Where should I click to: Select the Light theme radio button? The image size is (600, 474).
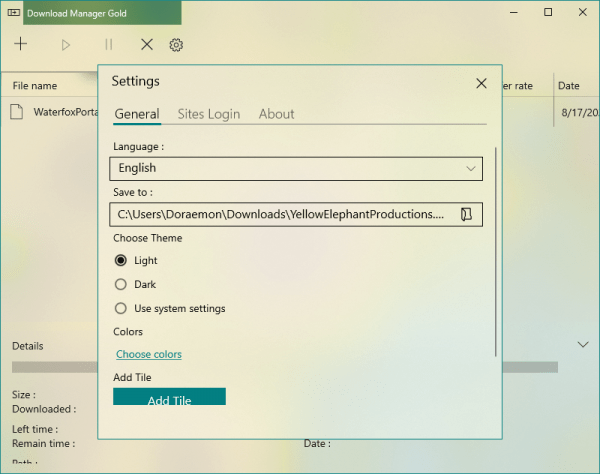point(121,261)
